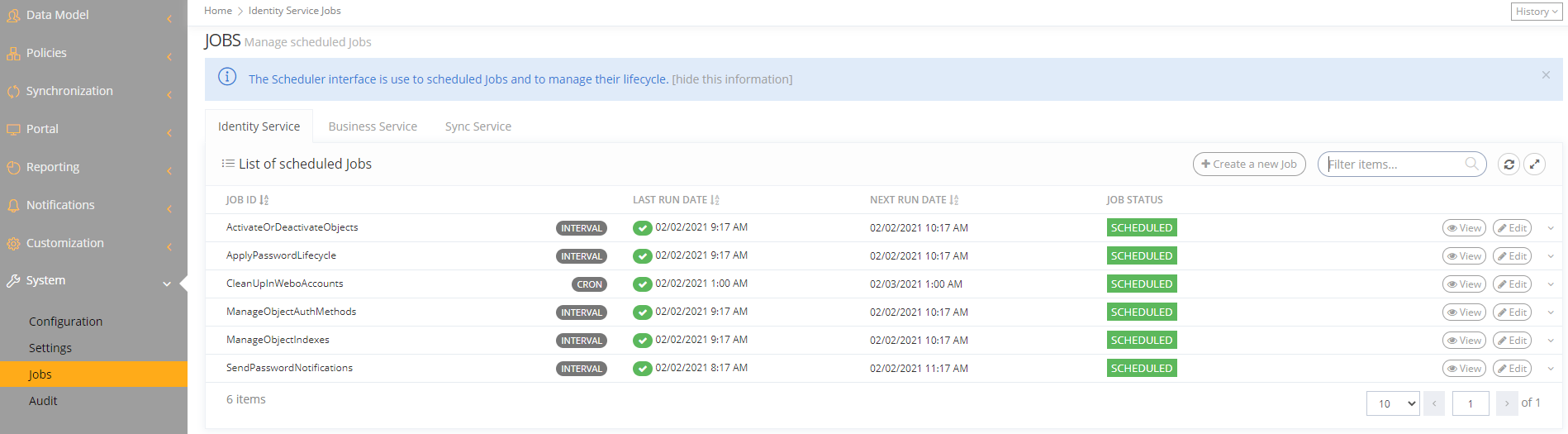Switch to the Business Service tab
1568x434 pixels.
coord(373,126)
